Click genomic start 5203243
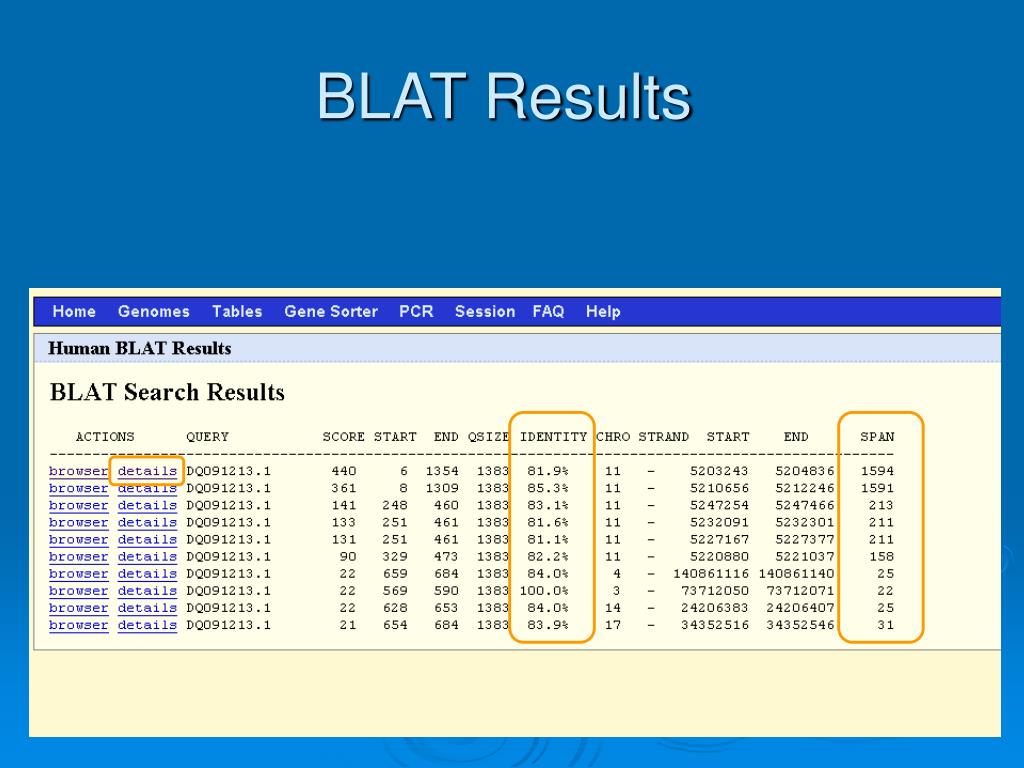 click(x=719, y=471)
